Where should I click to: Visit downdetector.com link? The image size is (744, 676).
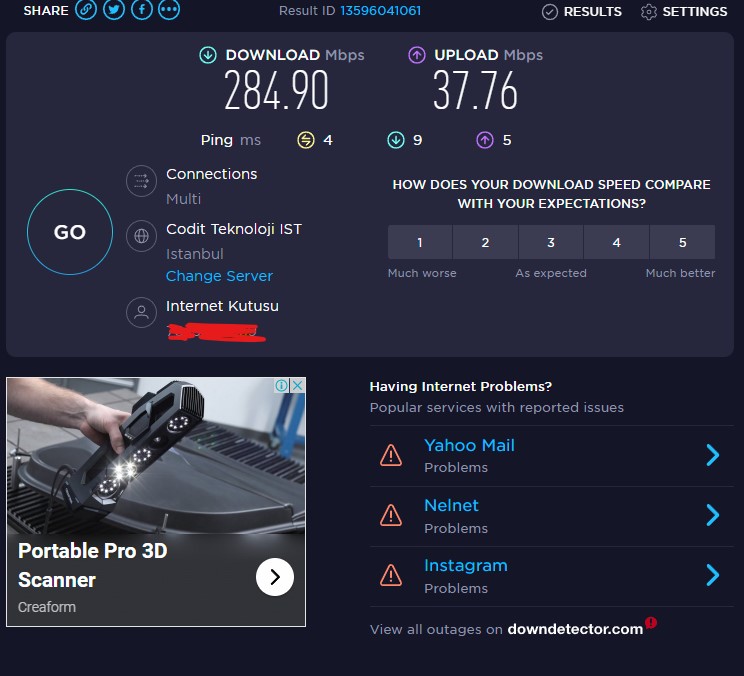(575, 629)
